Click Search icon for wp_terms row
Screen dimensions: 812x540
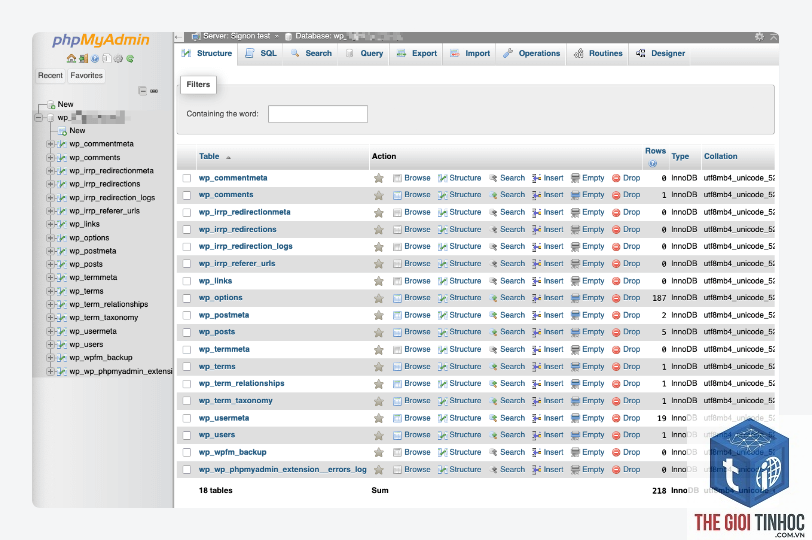[493, 367]
